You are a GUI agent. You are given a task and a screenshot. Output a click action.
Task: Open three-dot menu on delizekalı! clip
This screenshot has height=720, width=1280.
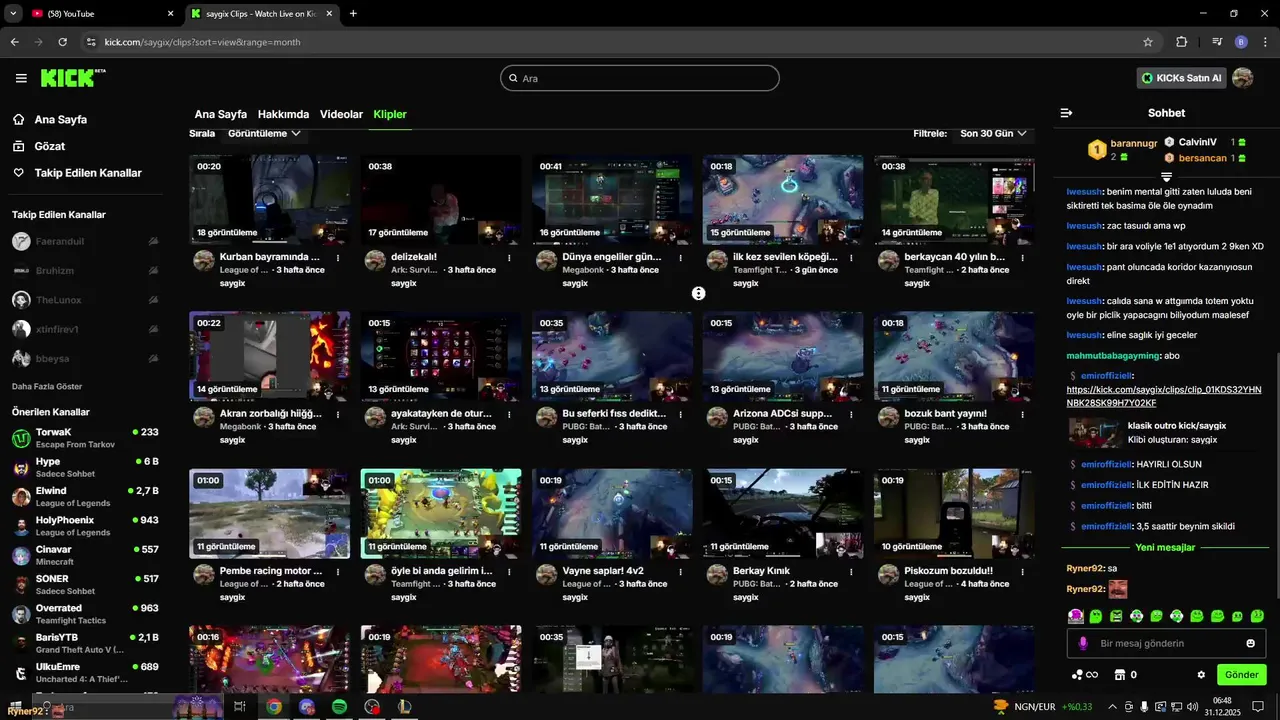point(509,258)
